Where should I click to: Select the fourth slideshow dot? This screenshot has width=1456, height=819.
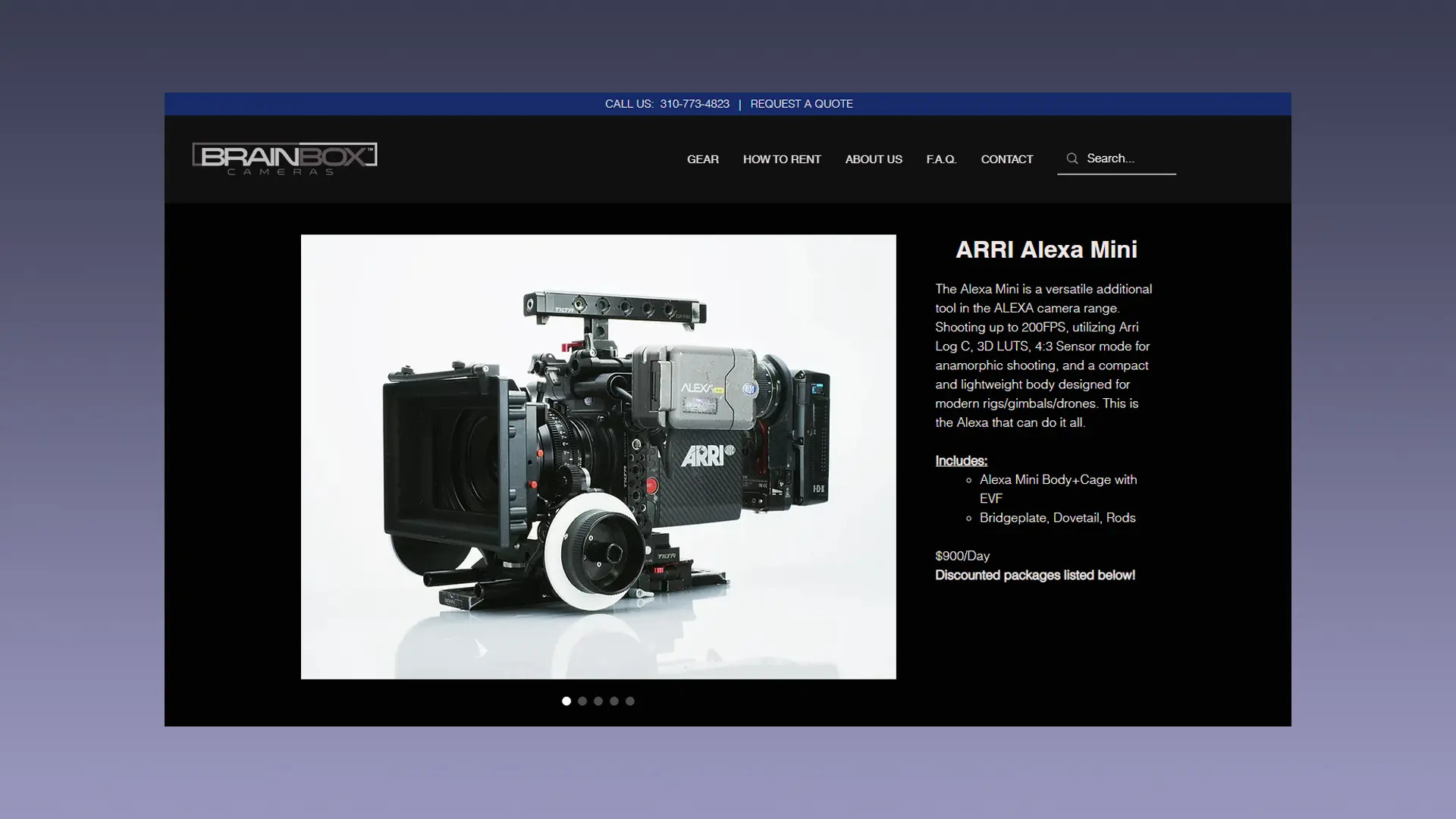click(614, 701)
